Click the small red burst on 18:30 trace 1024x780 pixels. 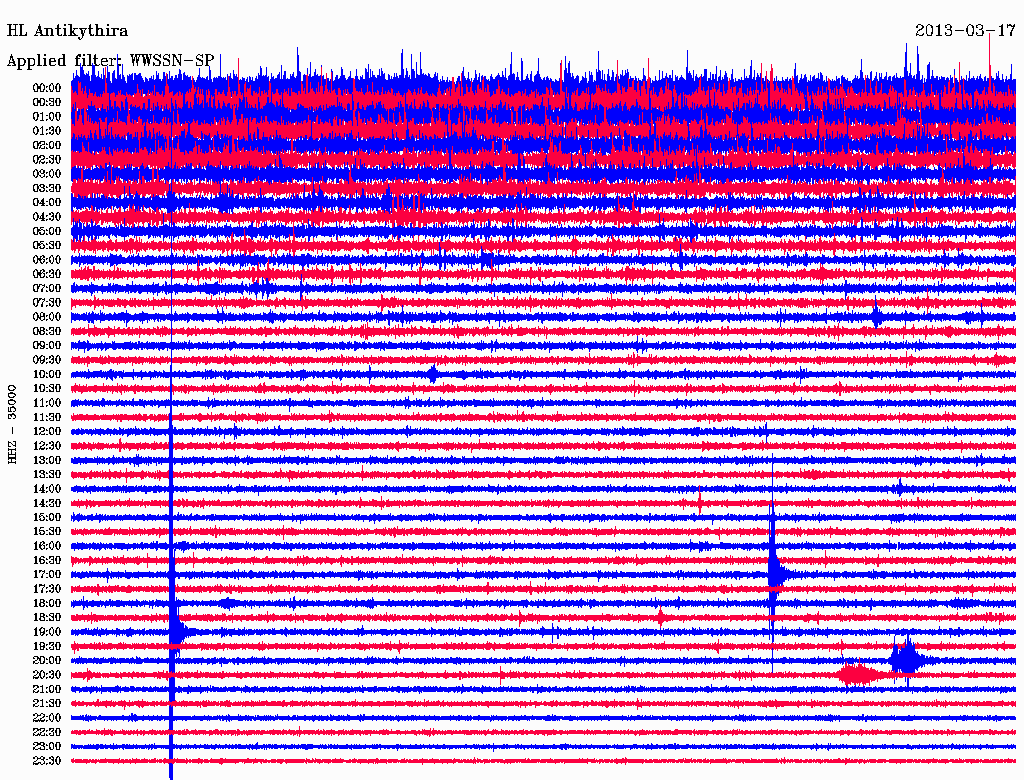661,617
